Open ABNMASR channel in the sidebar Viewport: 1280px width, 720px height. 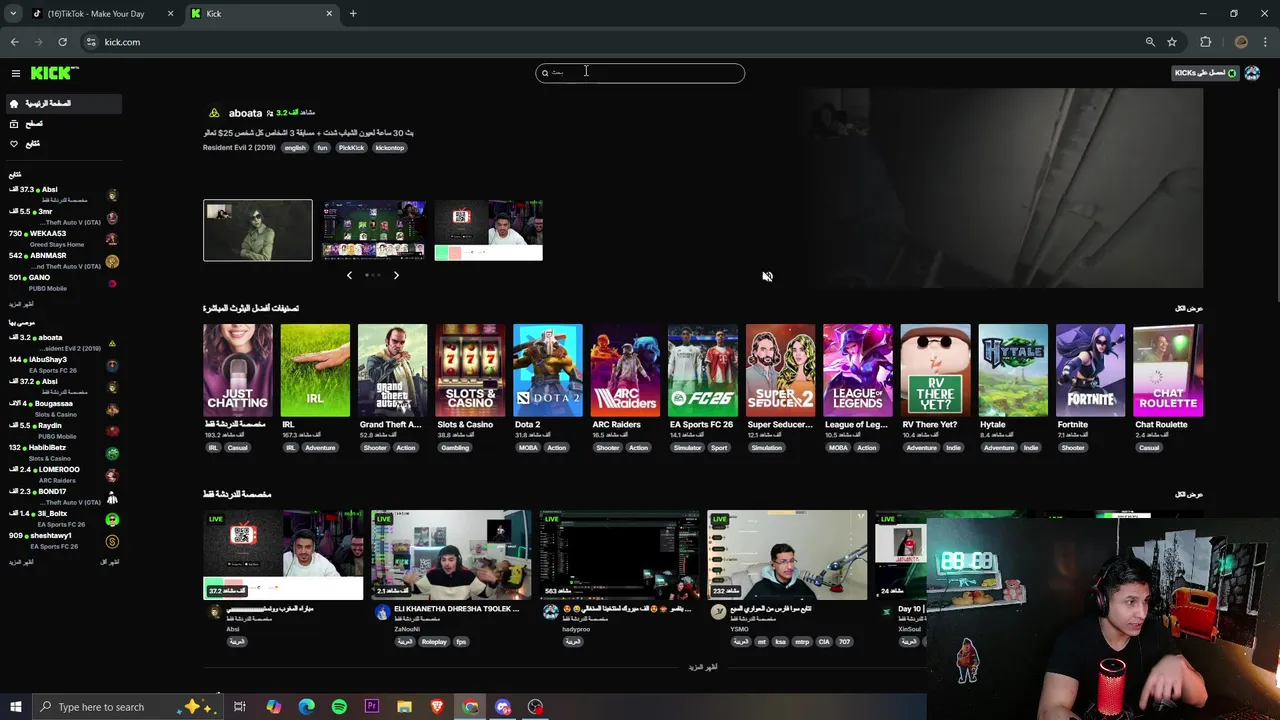[x=62, y=261]
